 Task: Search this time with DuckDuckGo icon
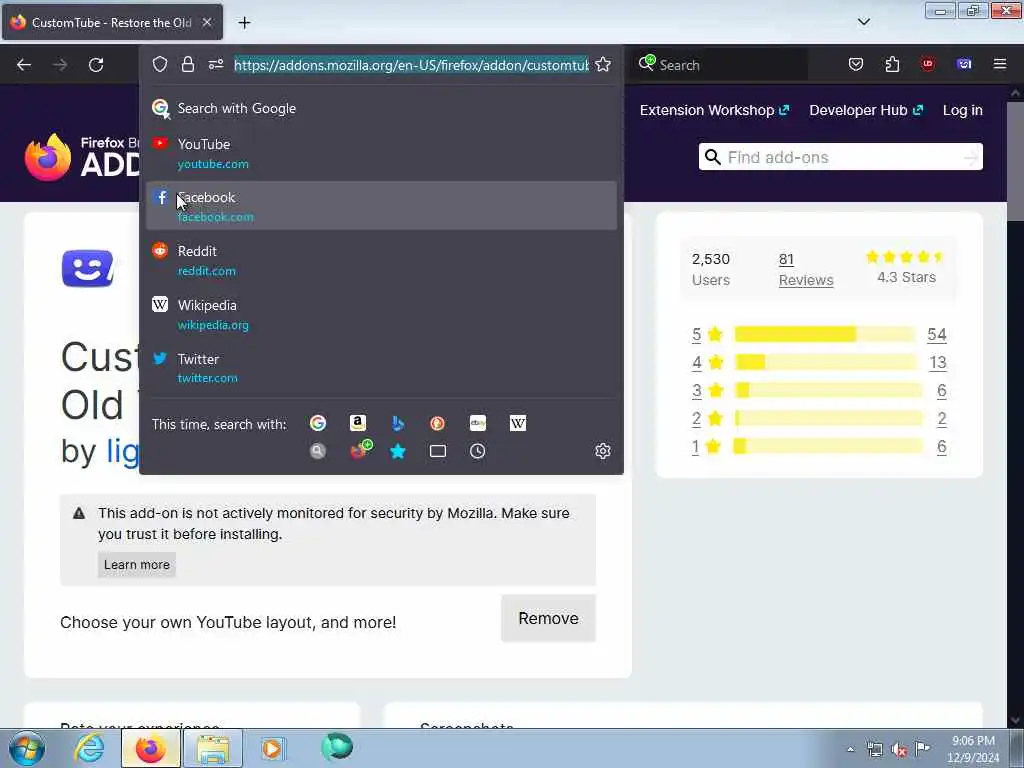(x=438, y=423)
